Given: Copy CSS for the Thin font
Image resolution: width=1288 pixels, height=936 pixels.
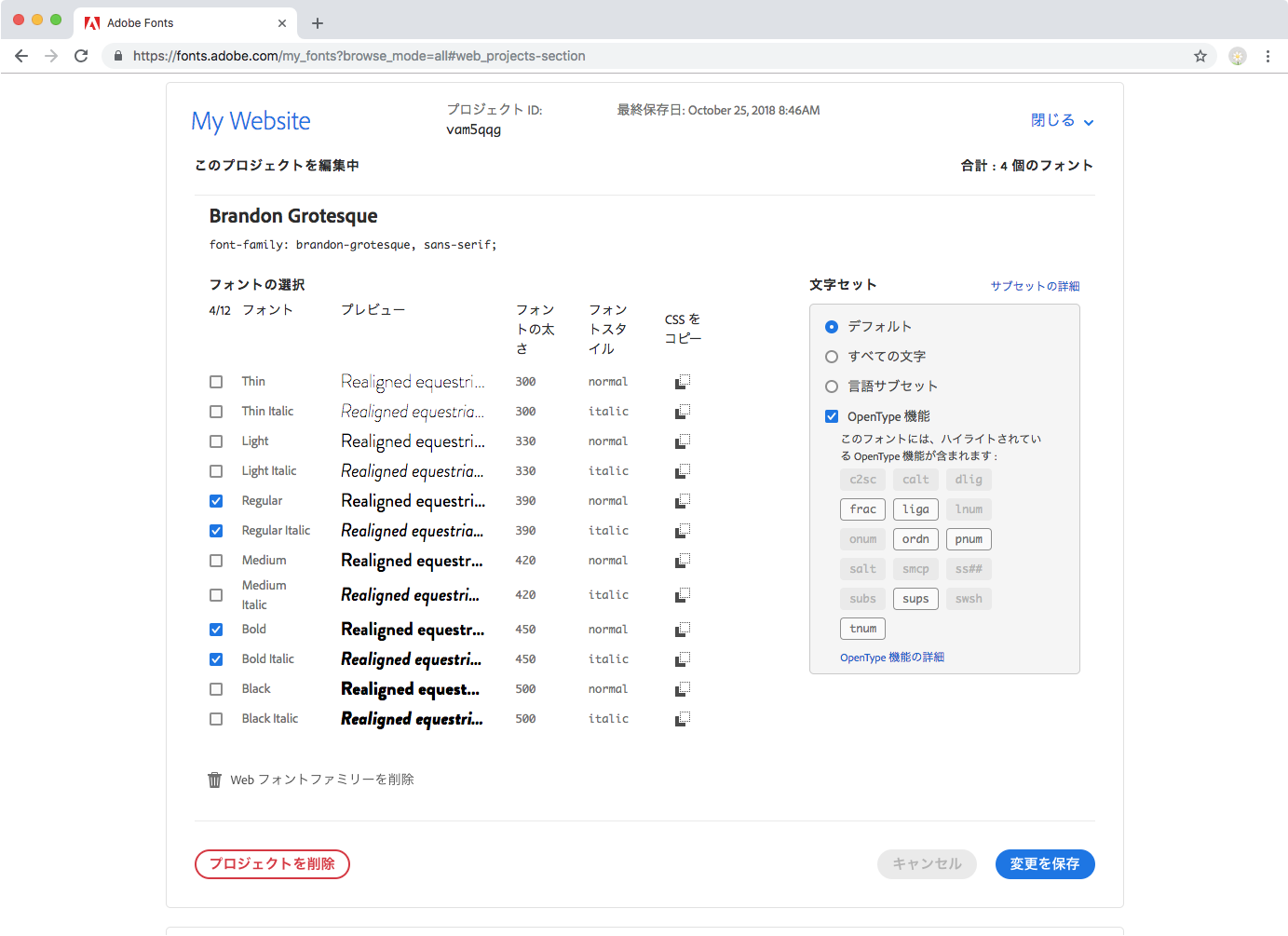Looking at the screenshot, I should coord(683,382).
